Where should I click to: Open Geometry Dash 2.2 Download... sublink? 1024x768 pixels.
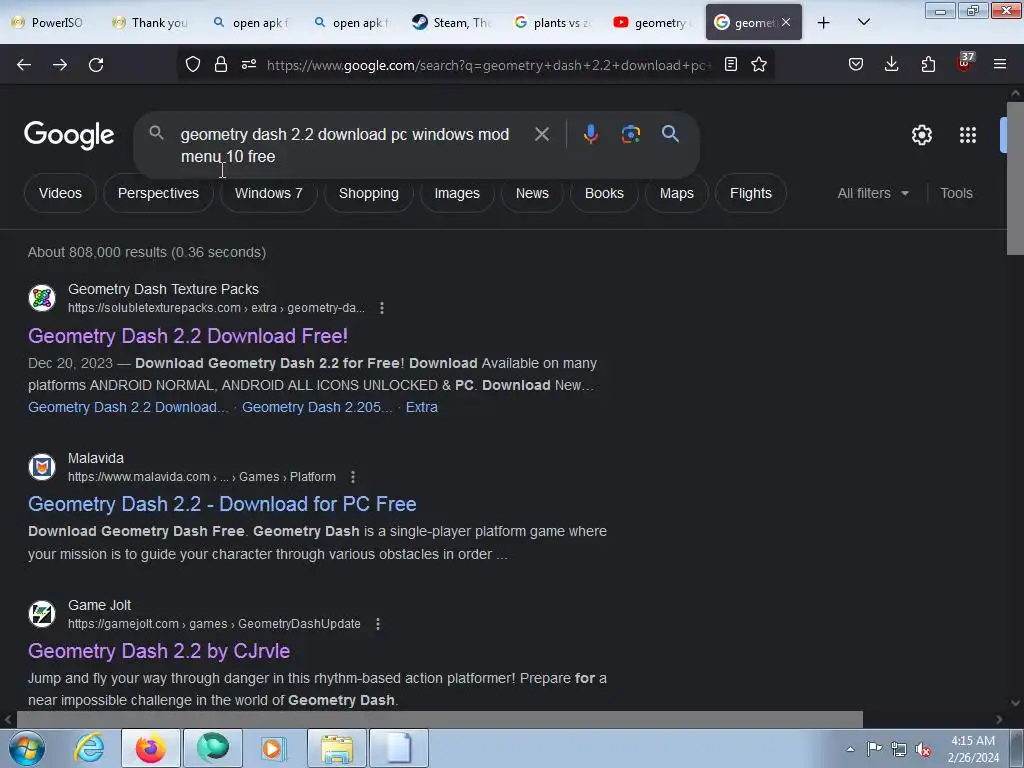[128, 407]
